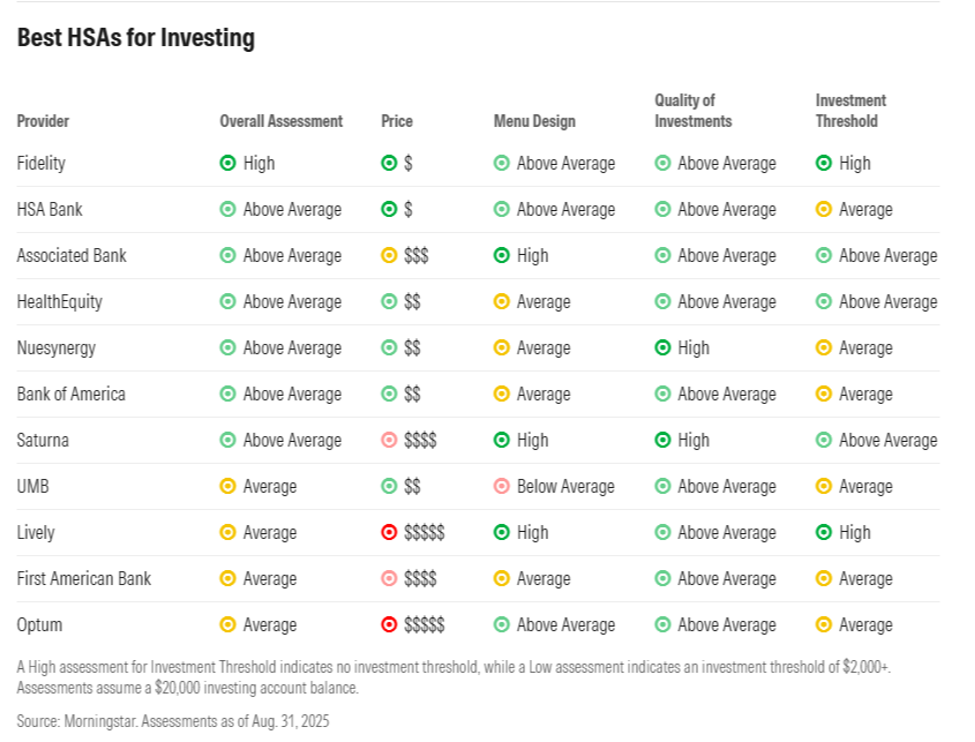The width and height of the screenshot is (975, 742).
Task: Click Lively's red Price rating icon
Action: pos(389,532)
